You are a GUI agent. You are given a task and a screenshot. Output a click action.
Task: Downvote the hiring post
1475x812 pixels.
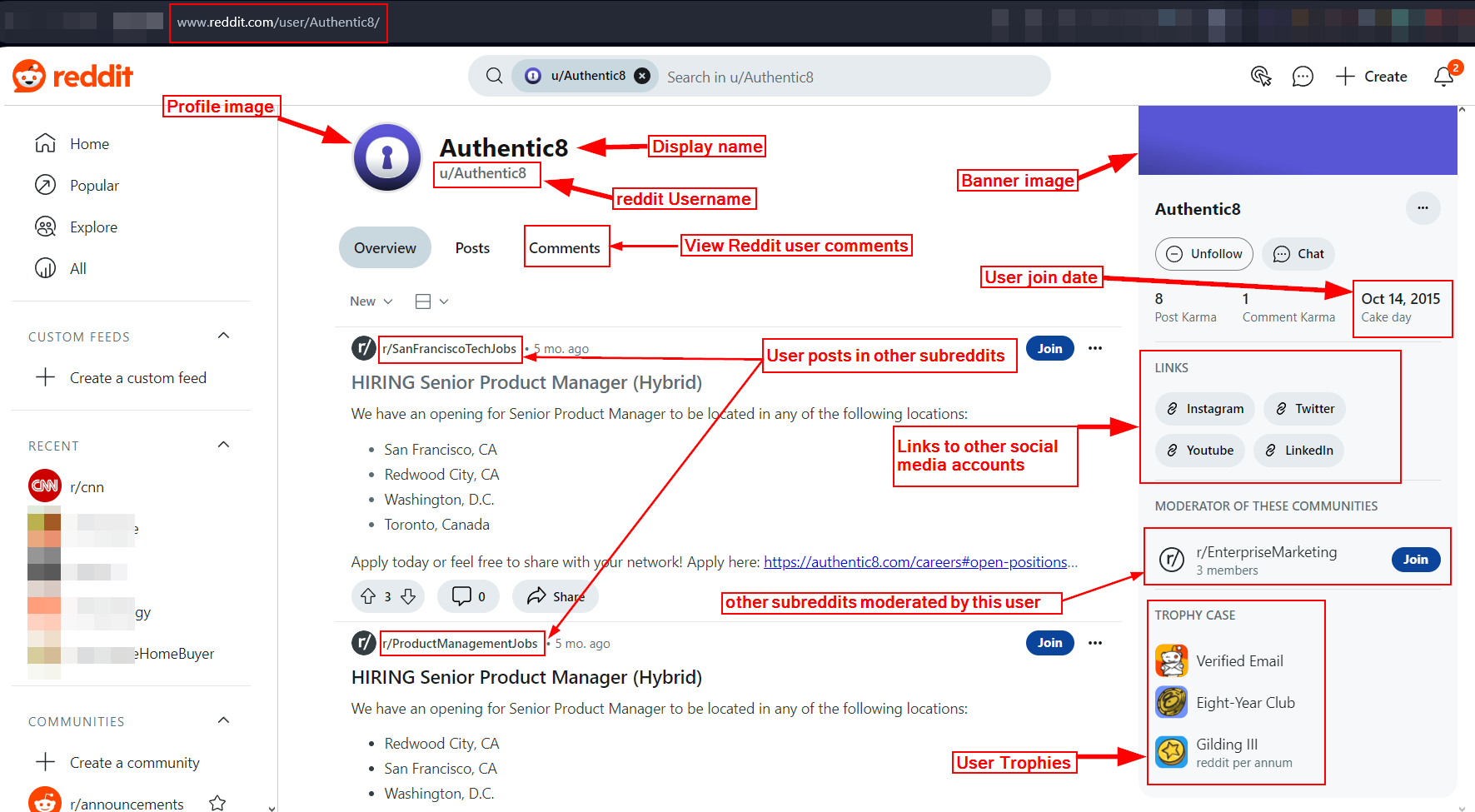pyautogui.click(x=408, y=595)
